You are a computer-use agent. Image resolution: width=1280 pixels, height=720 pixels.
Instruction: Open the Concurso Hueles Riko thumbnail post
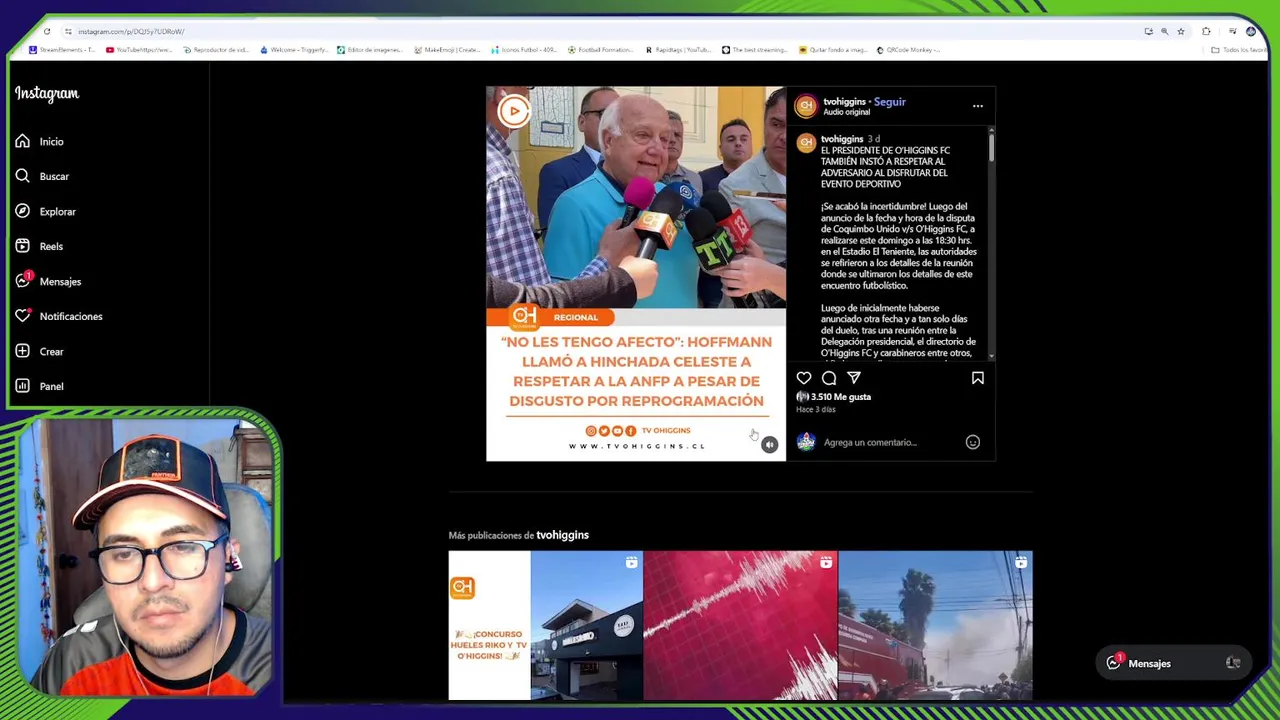[545, 625]
